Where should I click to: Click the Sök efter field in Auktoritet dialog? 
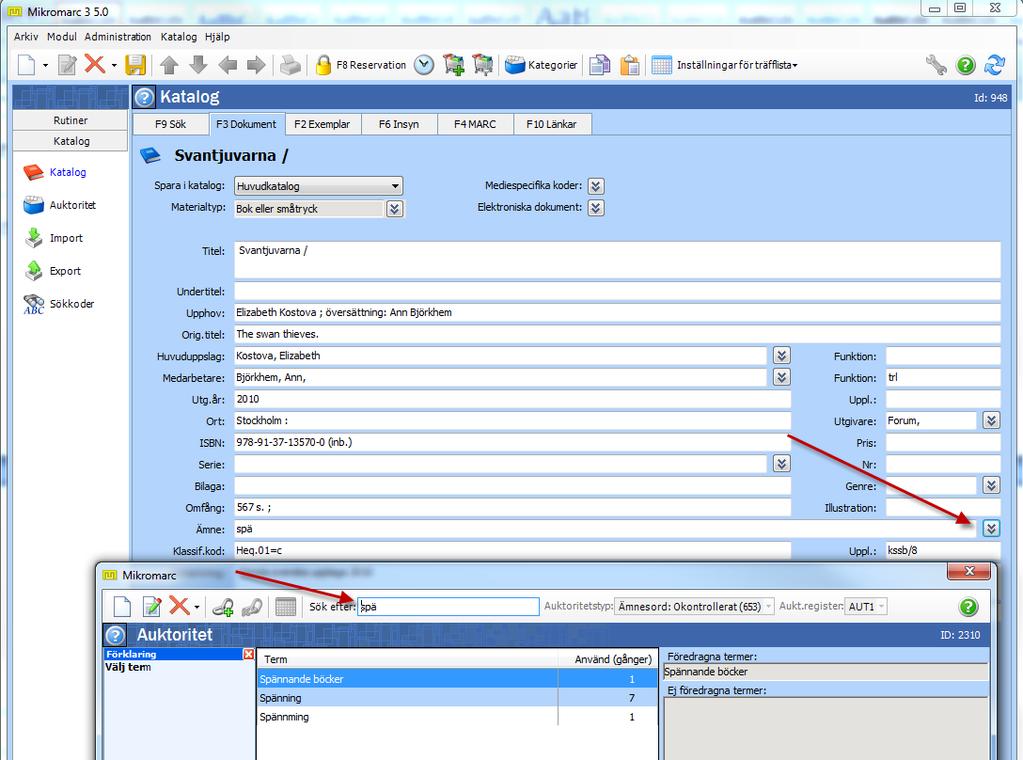(x=448, y=606)
